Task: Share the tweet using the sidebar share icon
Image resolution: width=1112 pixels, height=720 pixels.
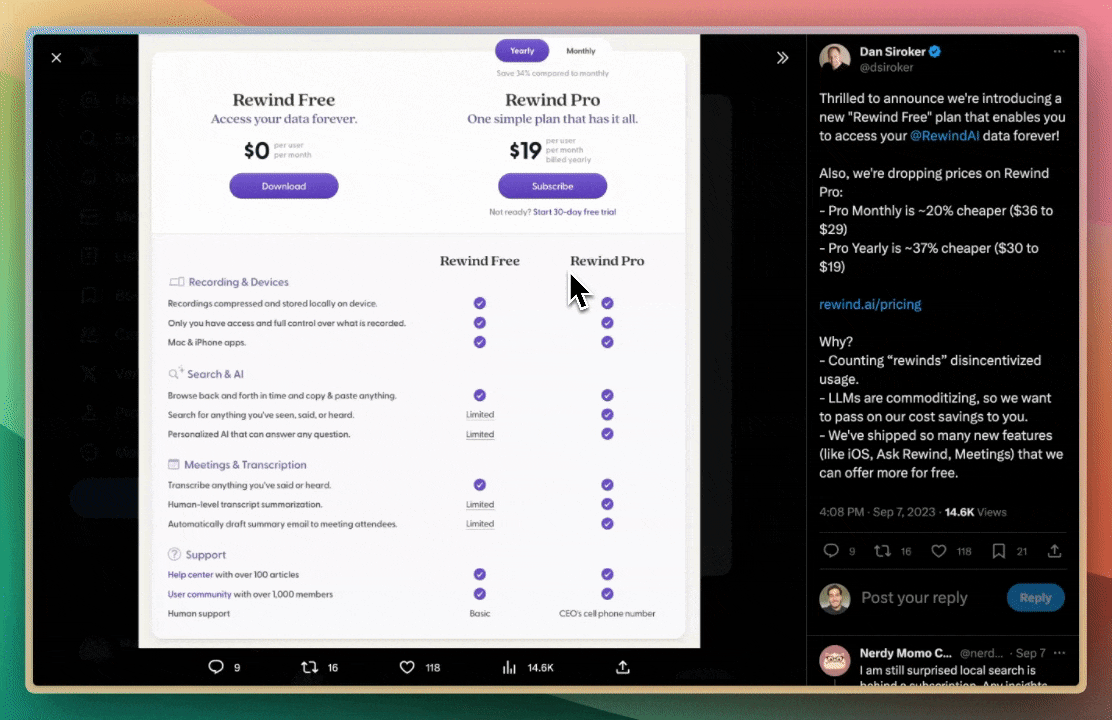Action: [x=1055, y=551]
